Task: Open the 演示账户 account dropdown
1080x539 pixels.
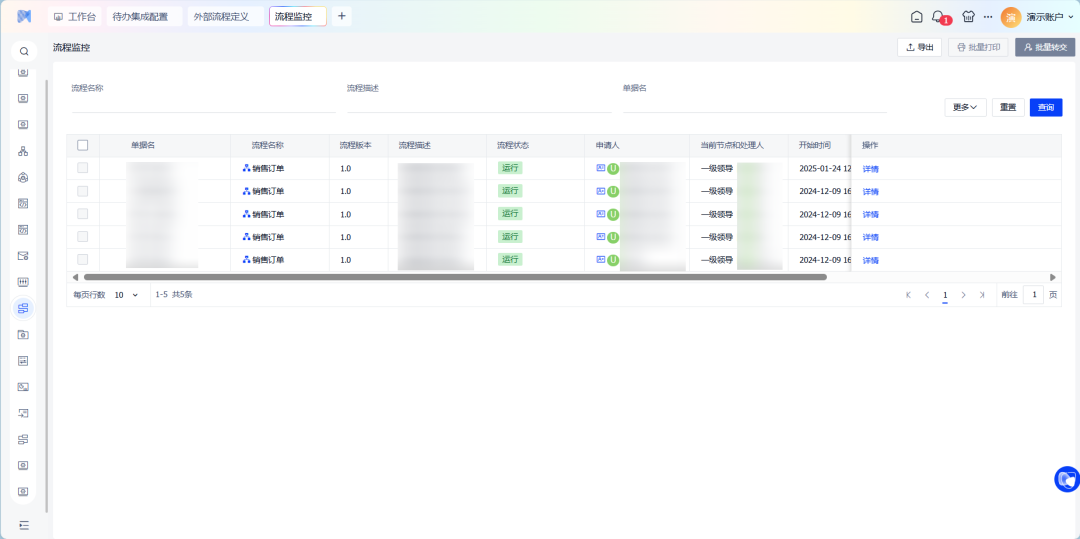Action: [1049, 17]
